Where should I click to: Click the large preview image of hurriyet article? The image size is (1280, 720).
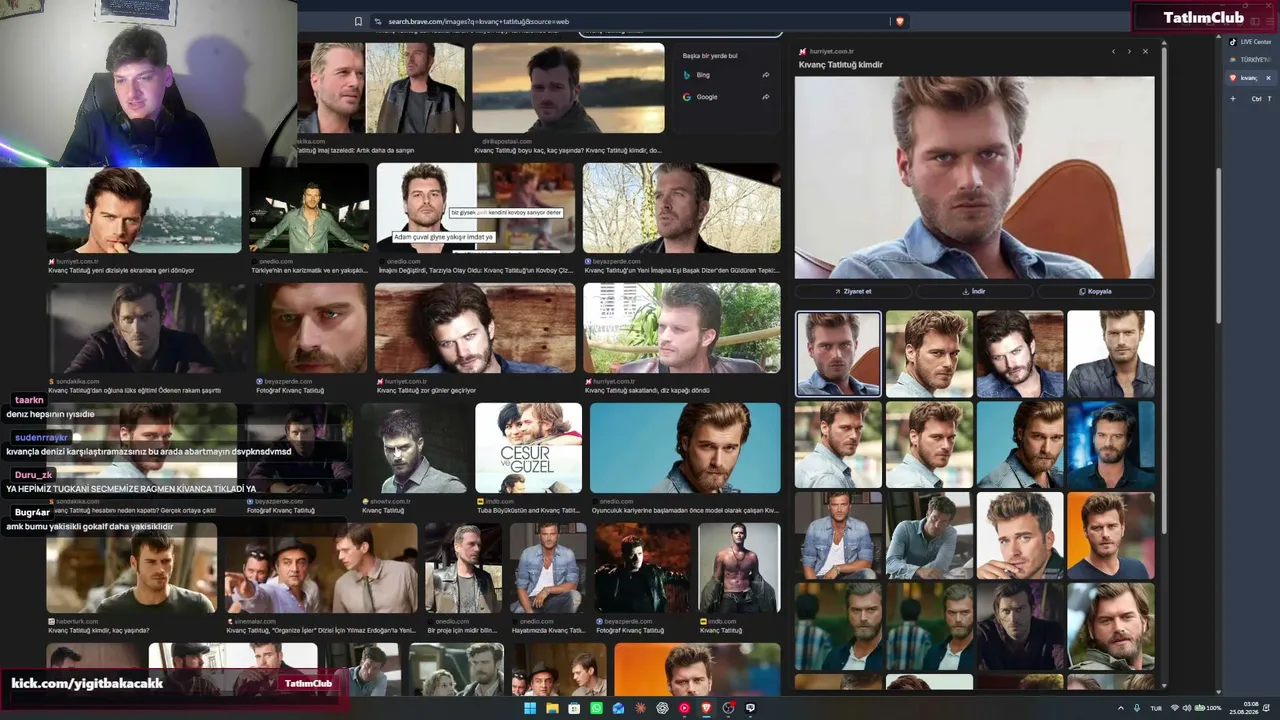[x=974, y=177]
